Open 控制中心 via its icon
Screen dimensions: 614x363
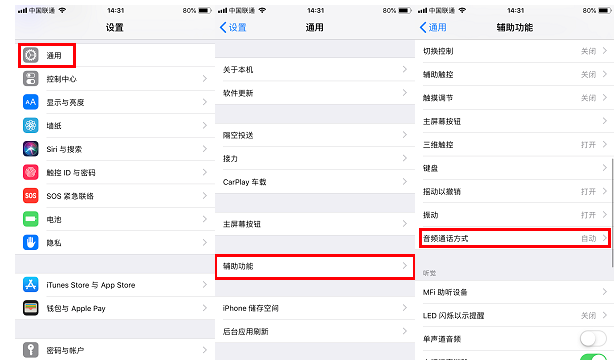coord(31,79)
